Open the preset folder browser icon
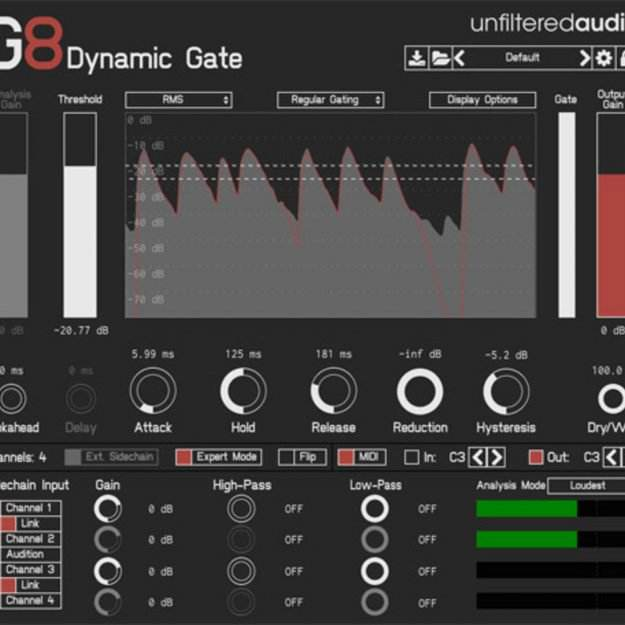The height and width of the screenshot is (625, 625). pos(440,59)
